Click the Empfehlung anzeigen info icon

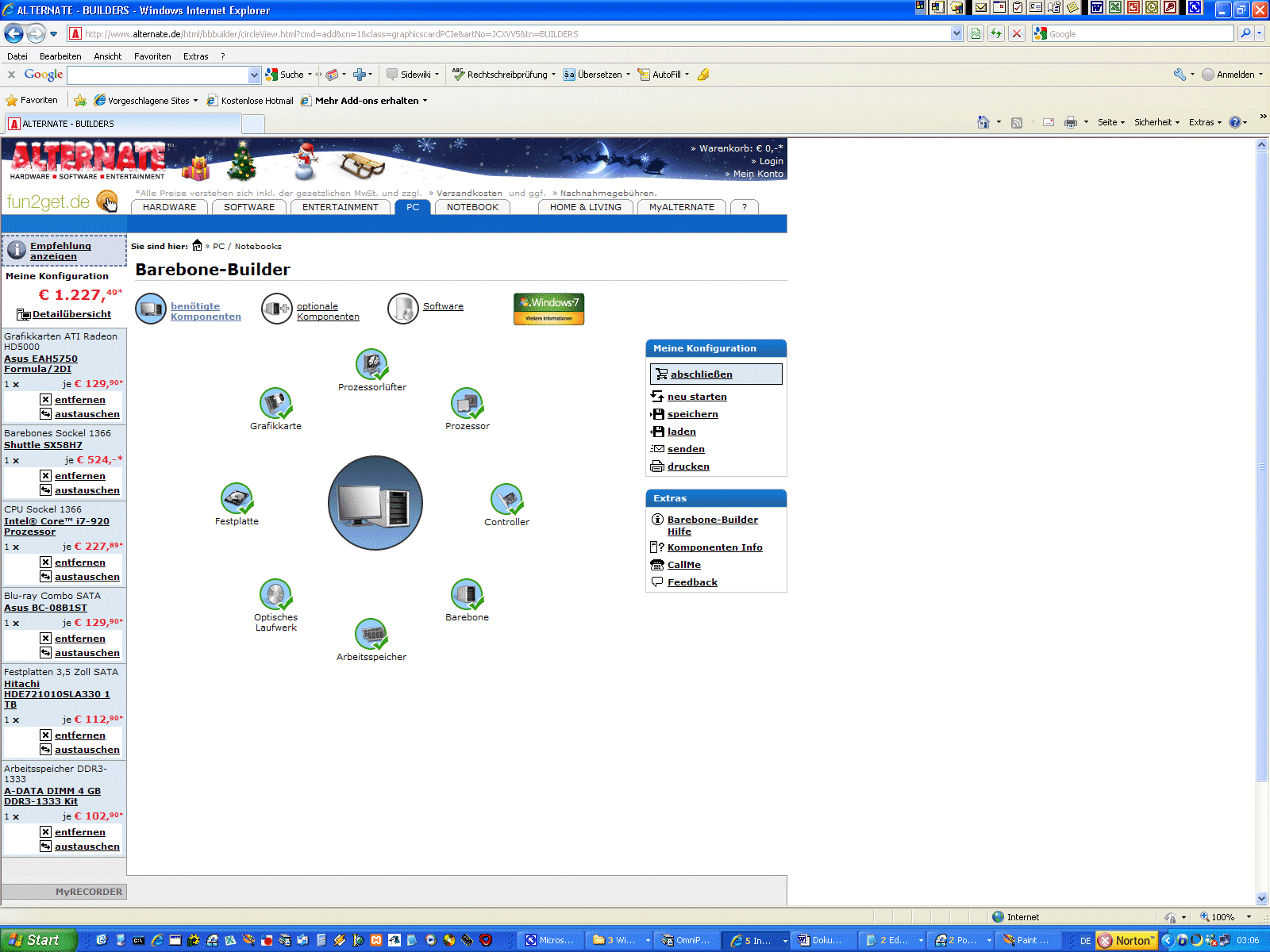(17, 250)
